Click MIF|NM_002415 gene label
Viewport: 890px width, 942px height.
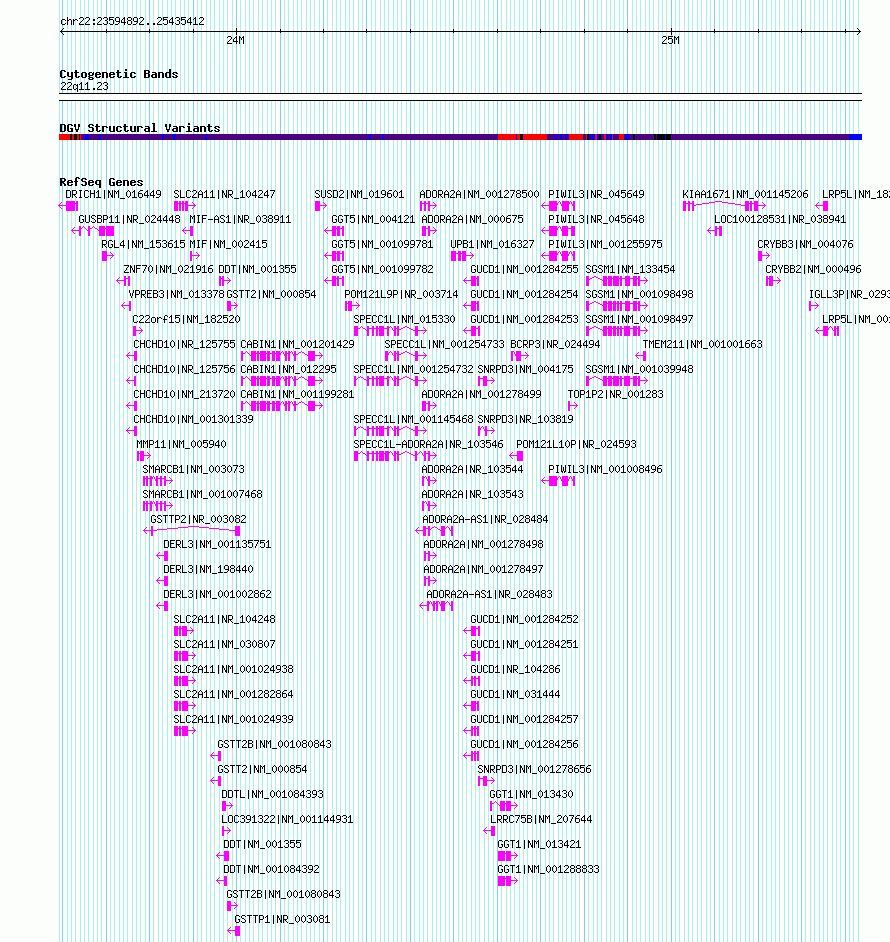(x=228, y=245)
